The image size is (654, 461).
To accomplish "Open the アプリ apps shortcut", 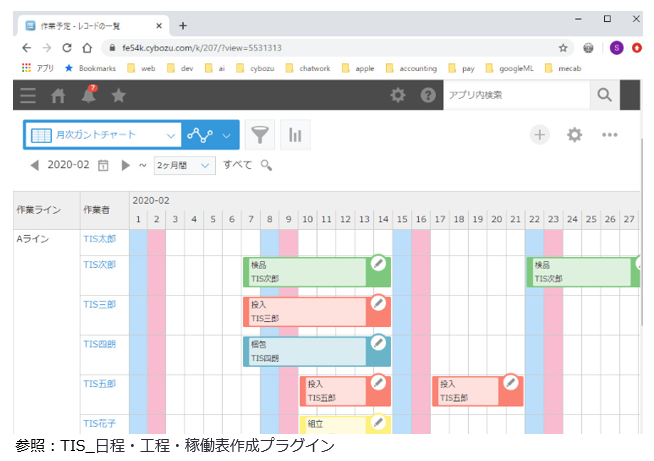I will pyautogui.click(x=38, y=68).
